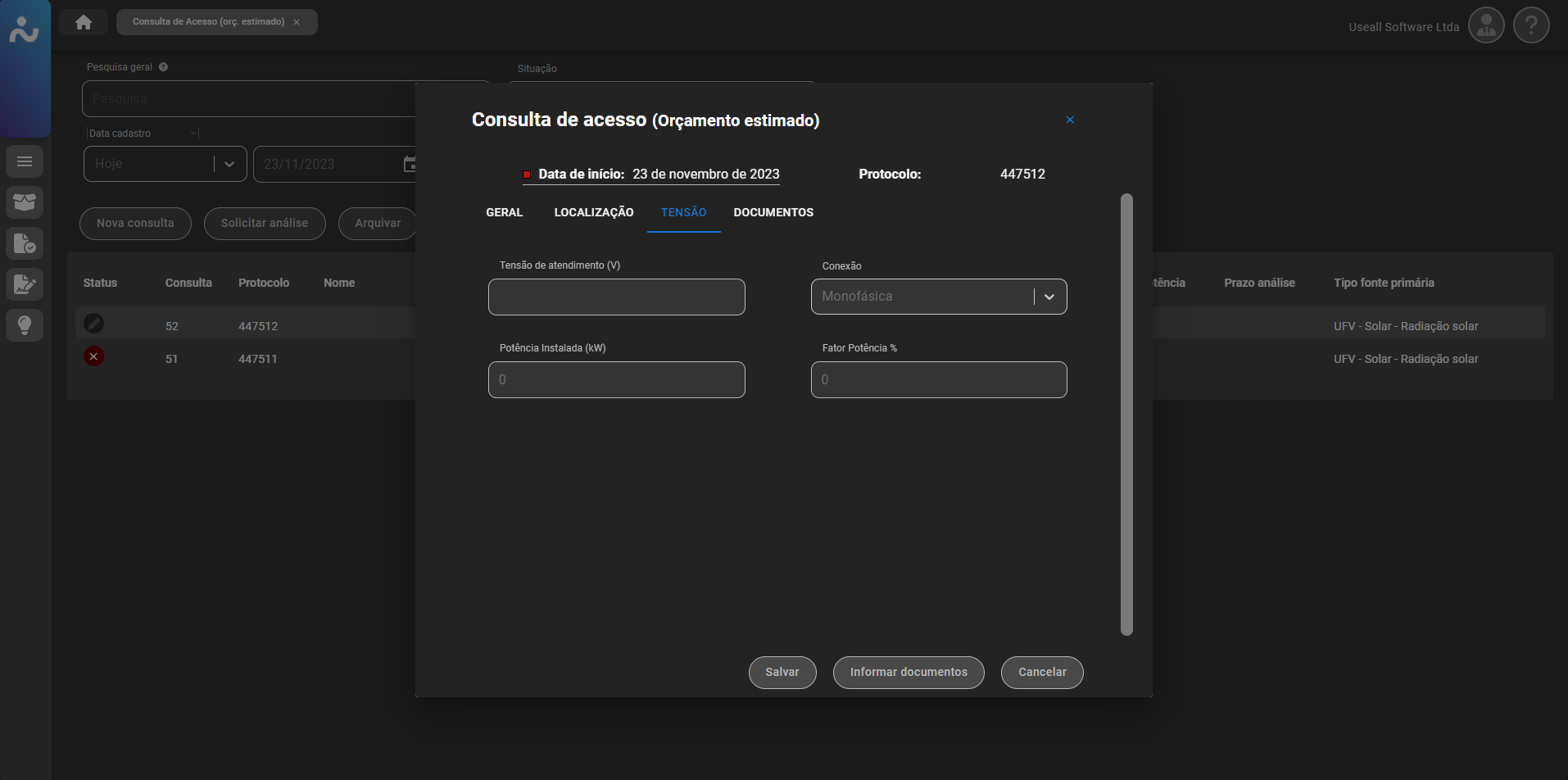Open the Data cadastro filter selector
This screenshot has width=1568, height=780.
click(x=143, y=134)
